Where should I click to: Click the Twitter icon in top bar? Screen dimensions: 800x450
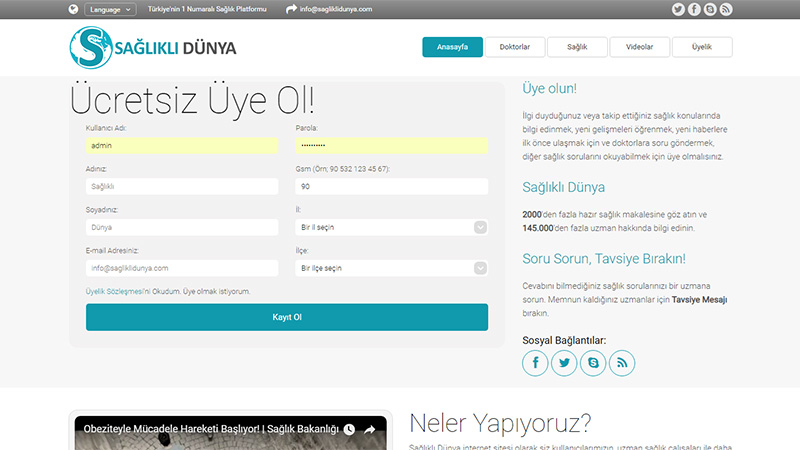click(693, 9)
